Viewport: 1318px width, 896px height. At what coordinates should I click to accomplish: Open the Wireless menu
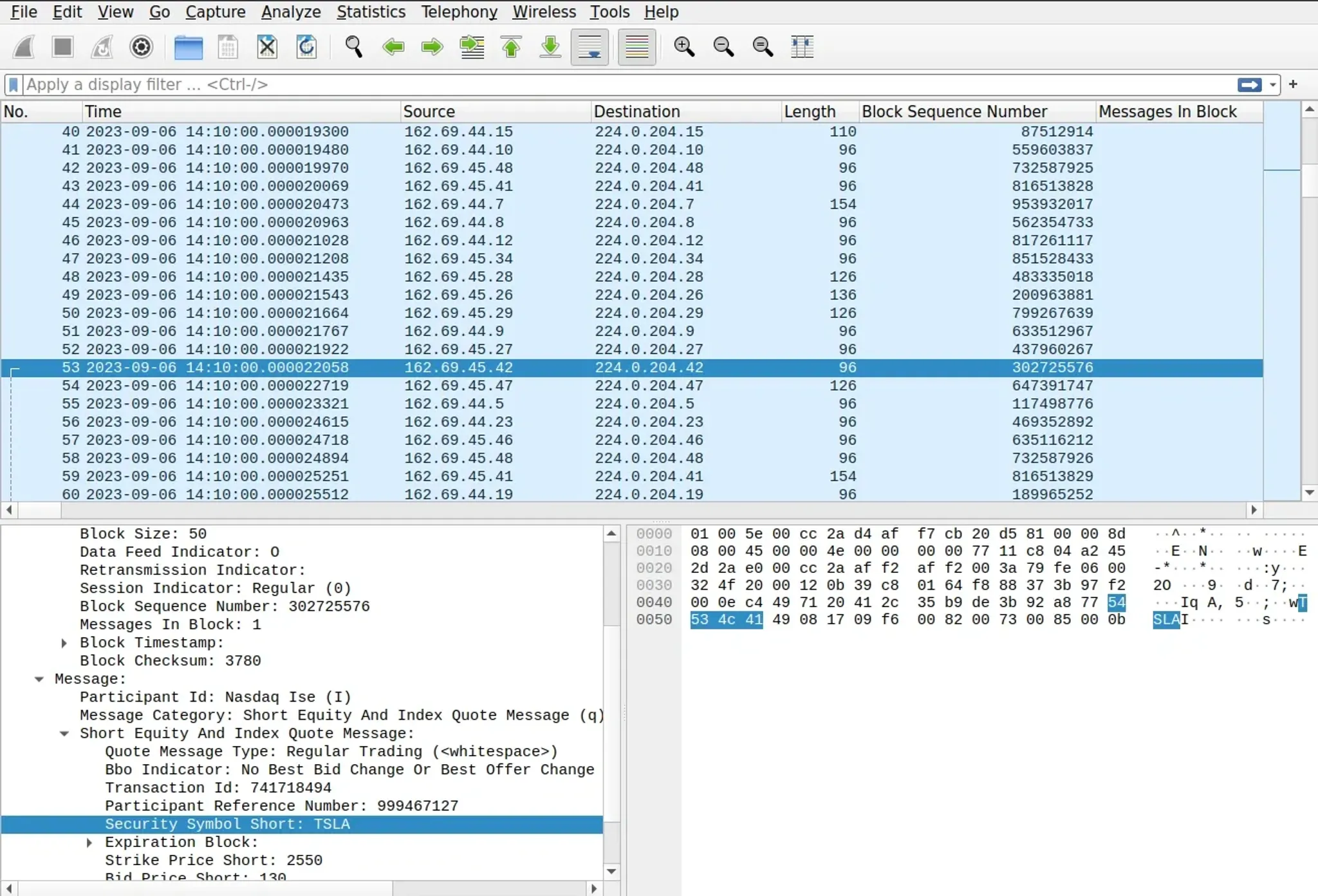tap(544, 12)
